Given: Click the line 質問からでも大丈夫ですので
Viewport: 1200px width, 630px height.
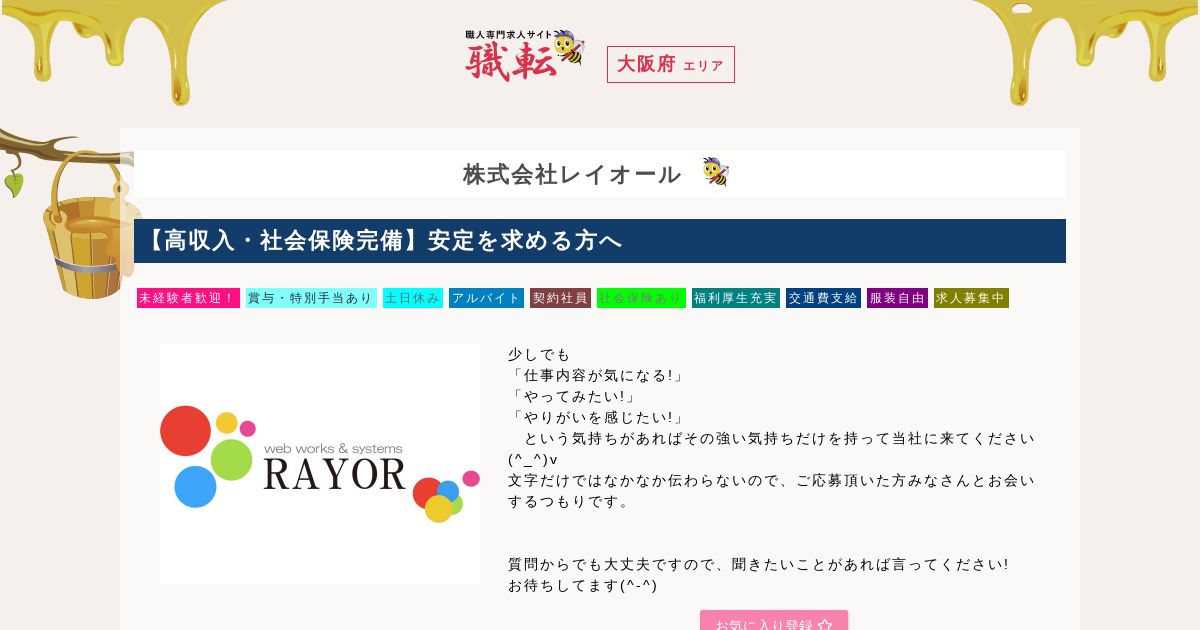Looking at the screenshot, I should (758, 565).
